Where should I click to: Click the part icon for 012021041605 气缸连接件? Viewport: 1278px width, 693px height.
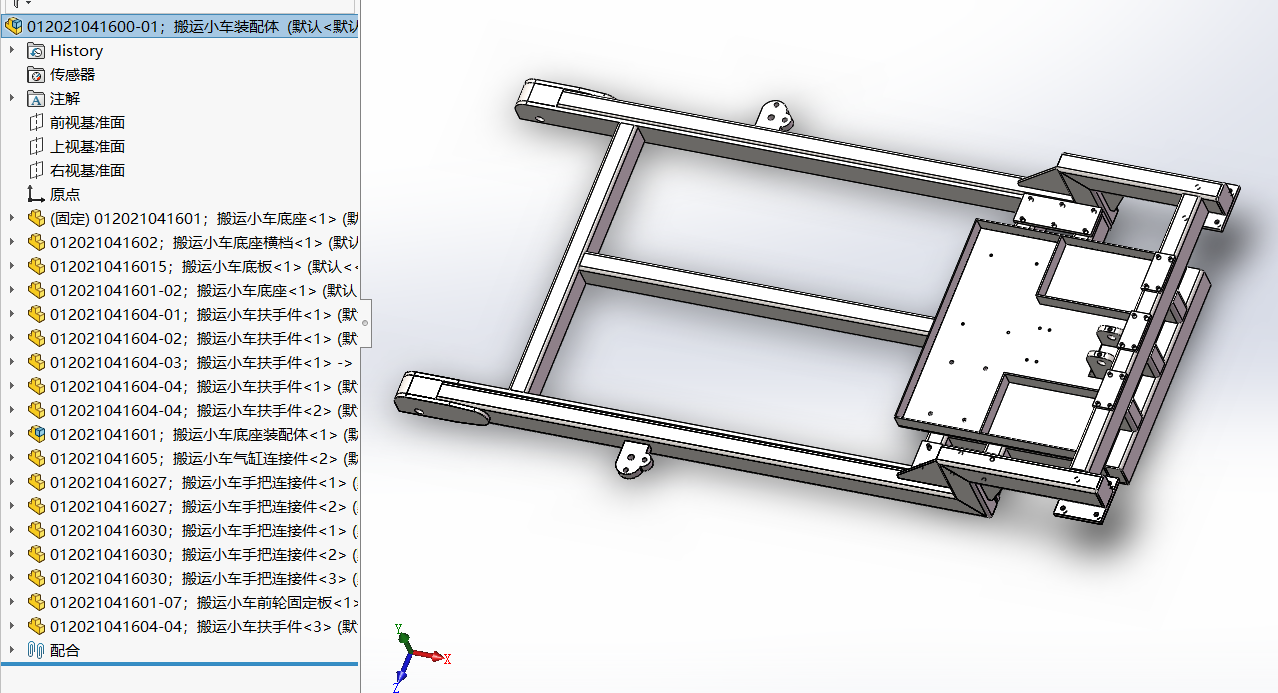click(36, 459)
